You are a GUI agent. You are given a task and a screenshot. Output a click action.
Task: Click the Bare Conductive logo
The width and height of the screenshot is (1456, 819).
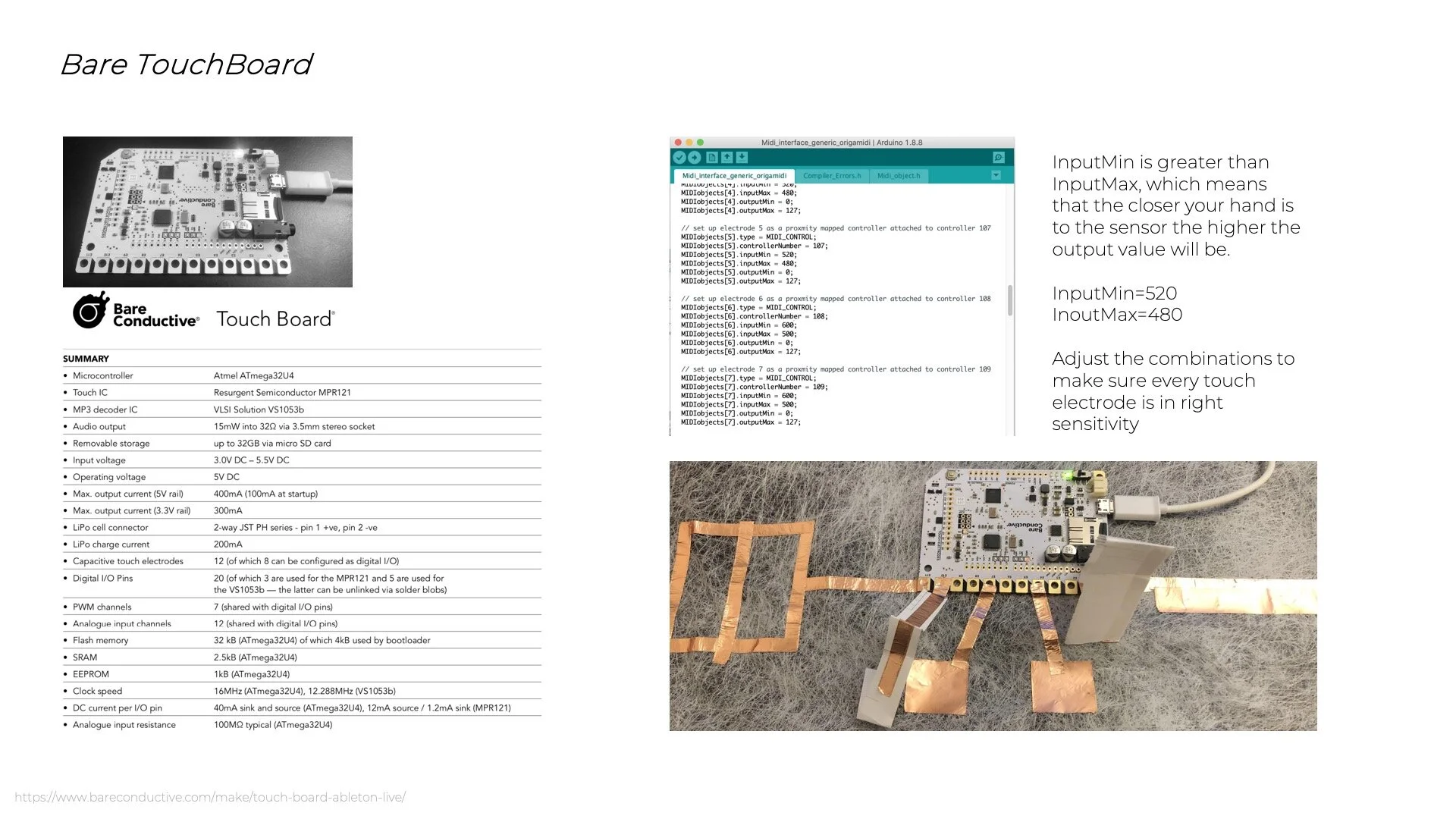coord(136,311)
